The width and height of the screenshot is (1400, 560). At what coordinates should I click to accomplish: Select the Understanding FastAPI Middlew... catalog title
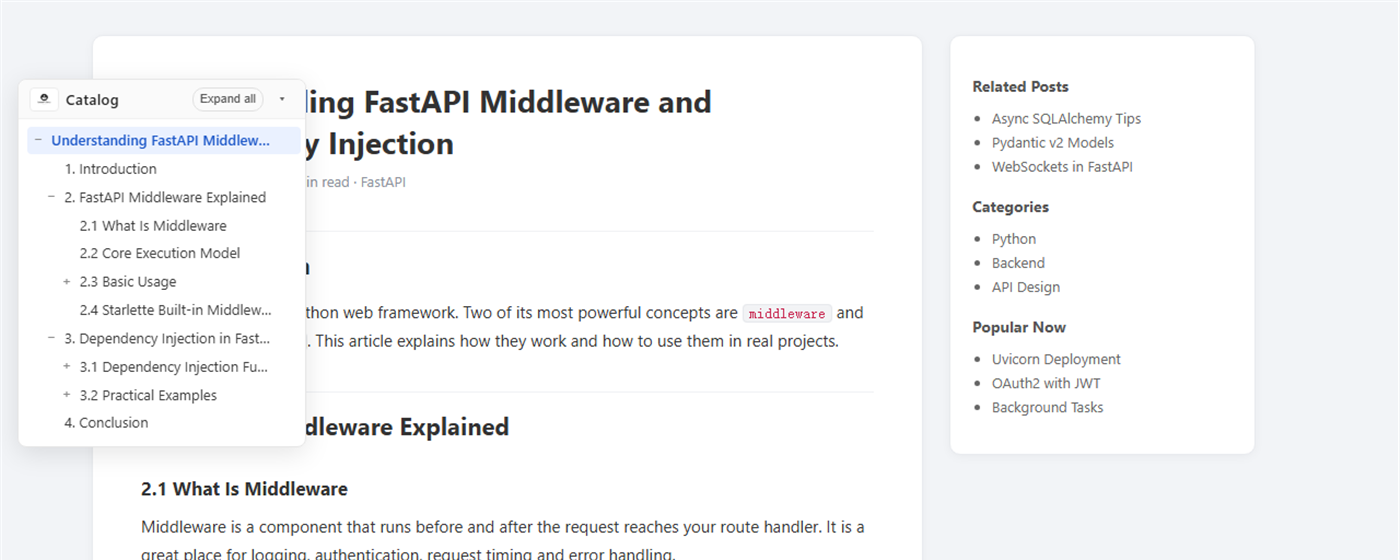click(161, 141)
